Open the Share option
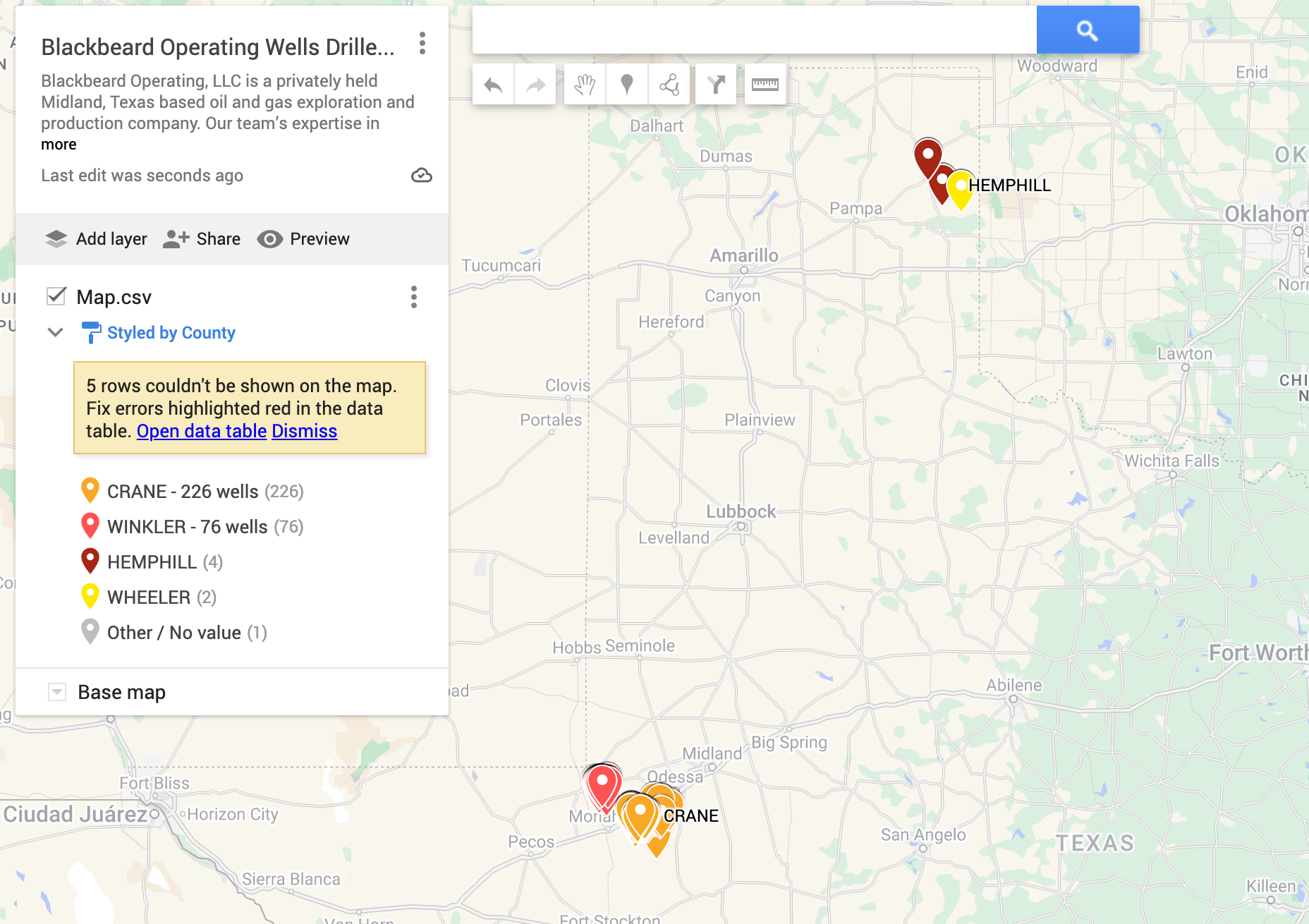This screenshot has height=924, width=1309. pyautogui.click(x=202, y=239)
